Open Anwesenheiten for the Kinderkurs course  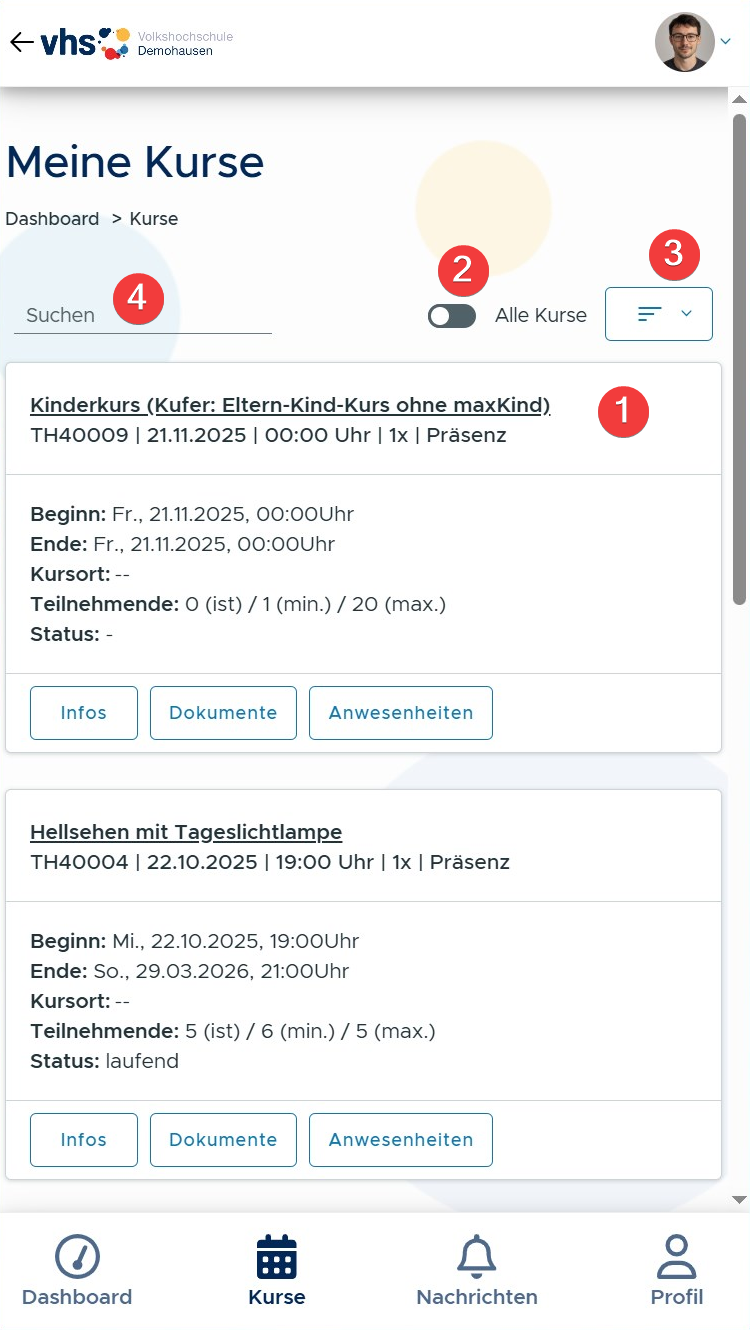(401, 713)
